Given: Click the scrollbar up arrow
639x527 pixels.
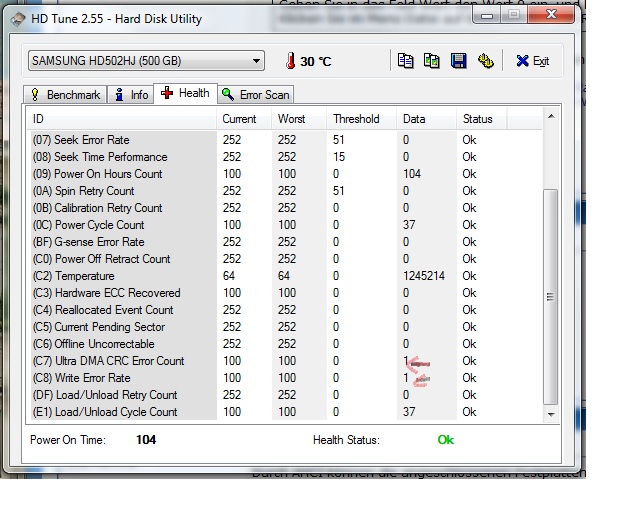Looking at the screenshot, I should (x=551, y=117).
